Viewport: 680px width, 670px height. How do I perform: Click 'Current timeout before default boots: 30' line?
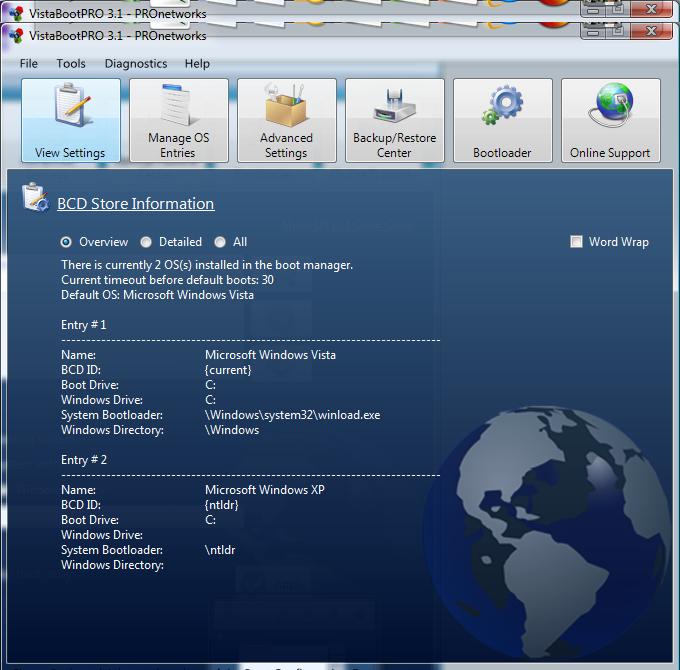(x=167, y=280)
